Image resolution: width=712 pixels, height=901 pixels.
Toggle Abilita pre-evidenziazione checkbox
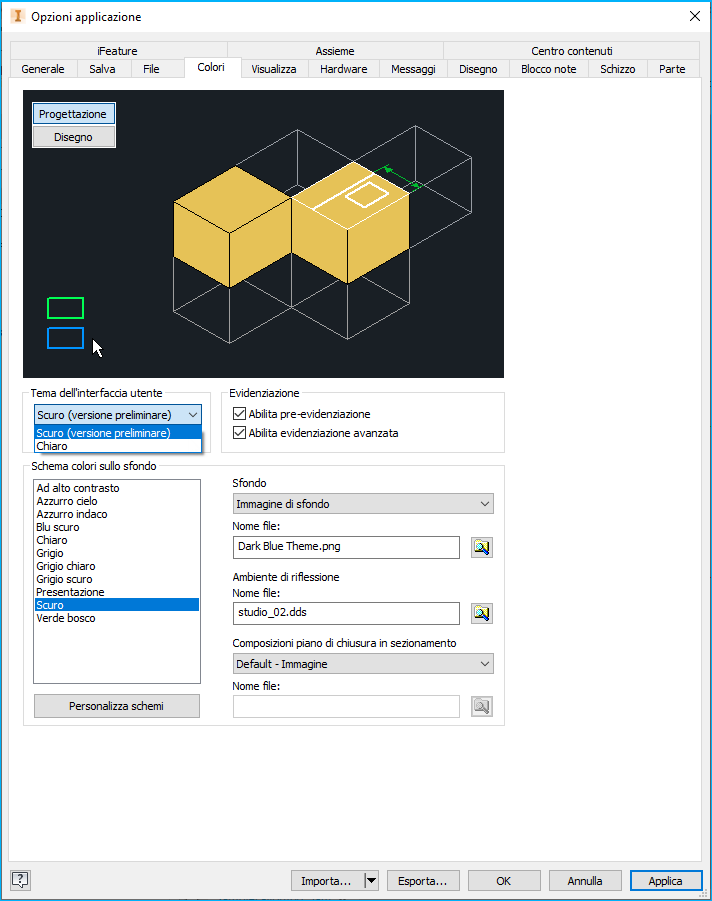click(x=240, y=413)
